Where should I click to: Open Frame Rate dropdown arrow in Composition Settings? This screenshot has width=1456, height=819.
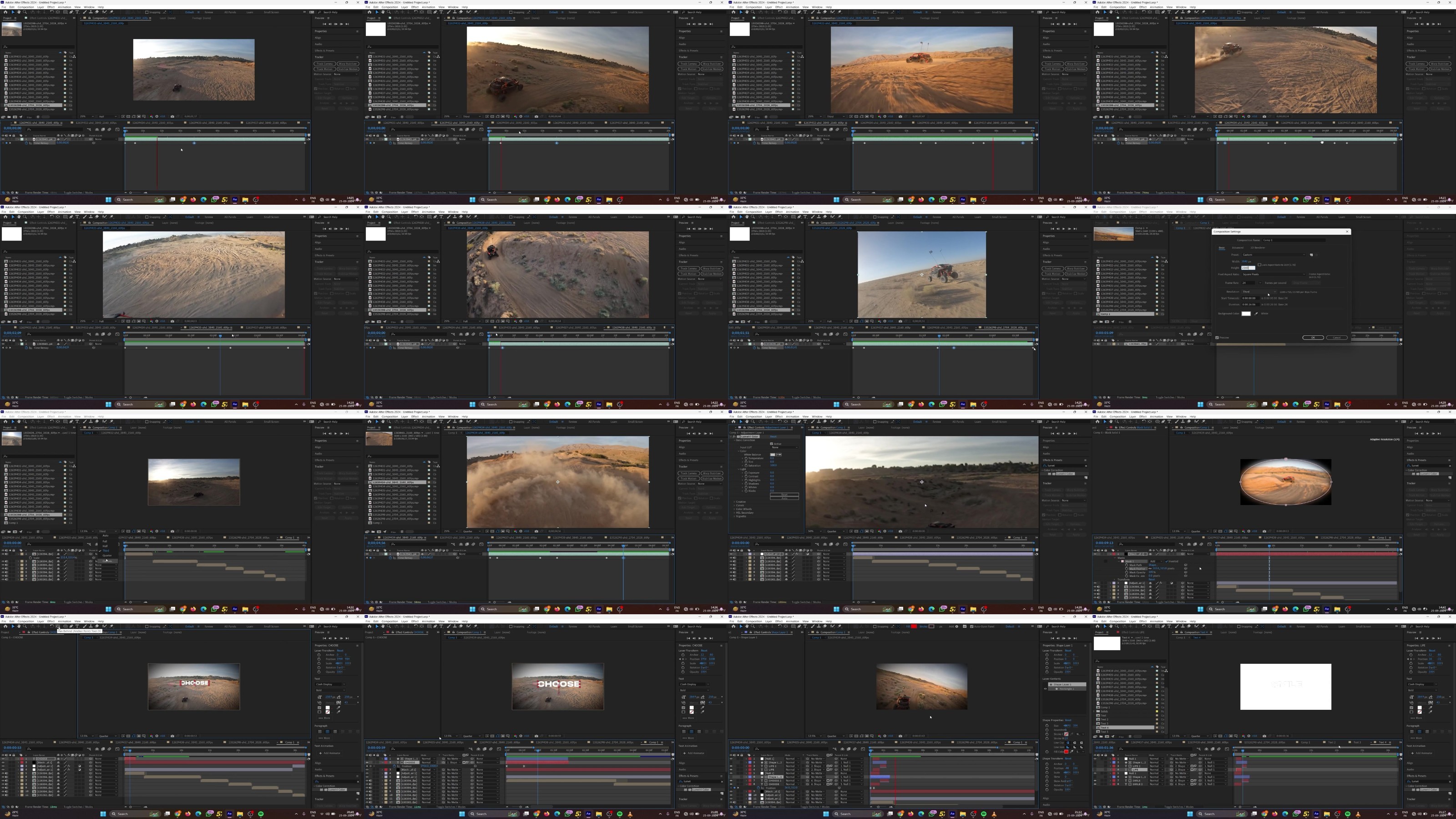[x=1260, y=283]
